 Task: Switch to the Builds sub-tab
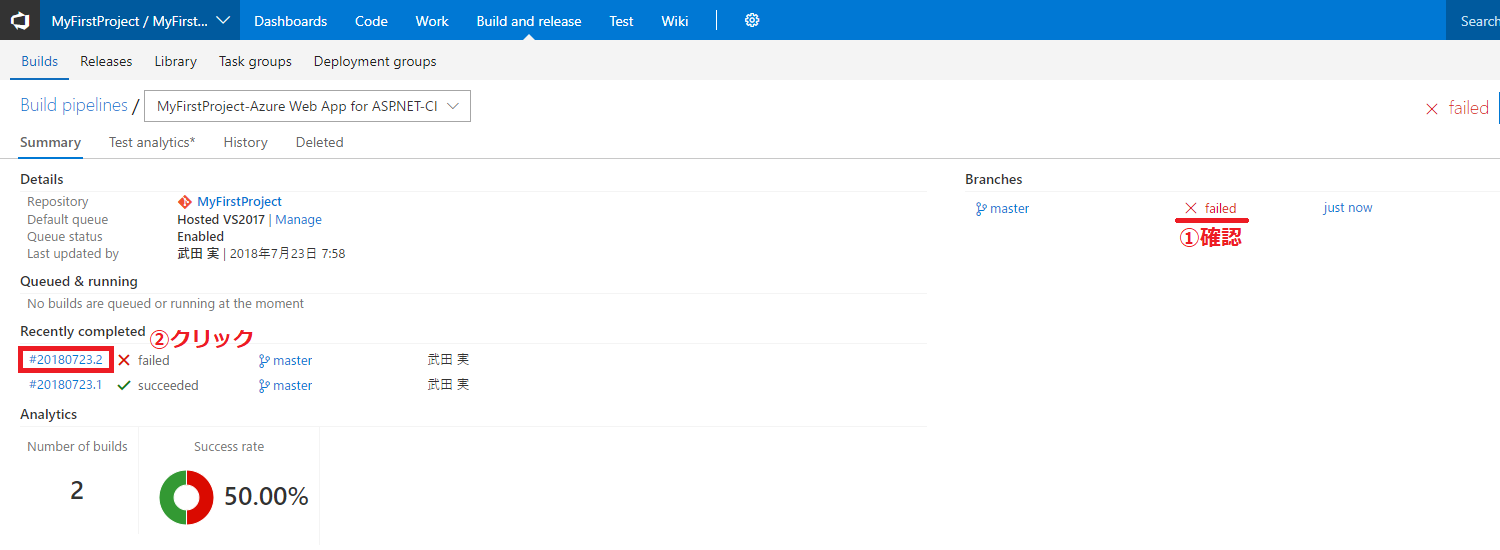coord(40,61)
